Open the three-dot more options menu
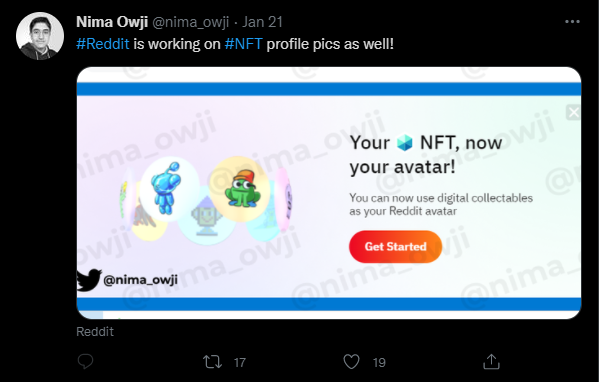 pyautogui.click(x=572, y=22)
